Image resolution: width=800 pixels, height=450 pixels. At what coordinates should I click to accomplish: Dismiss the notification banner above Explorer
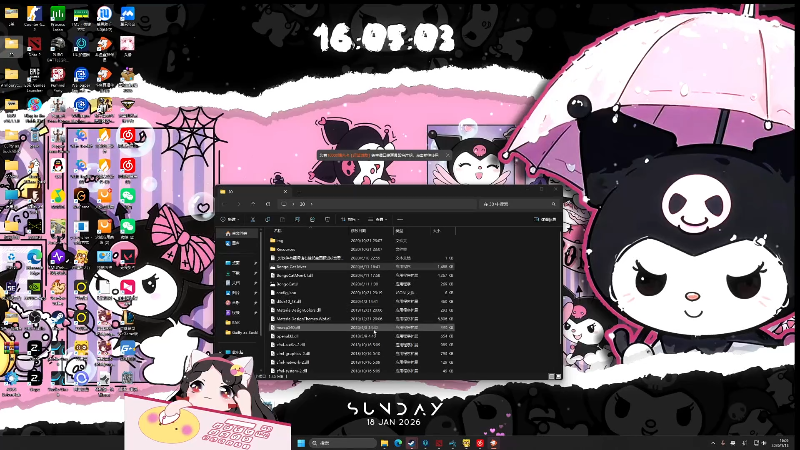[447, 155]
